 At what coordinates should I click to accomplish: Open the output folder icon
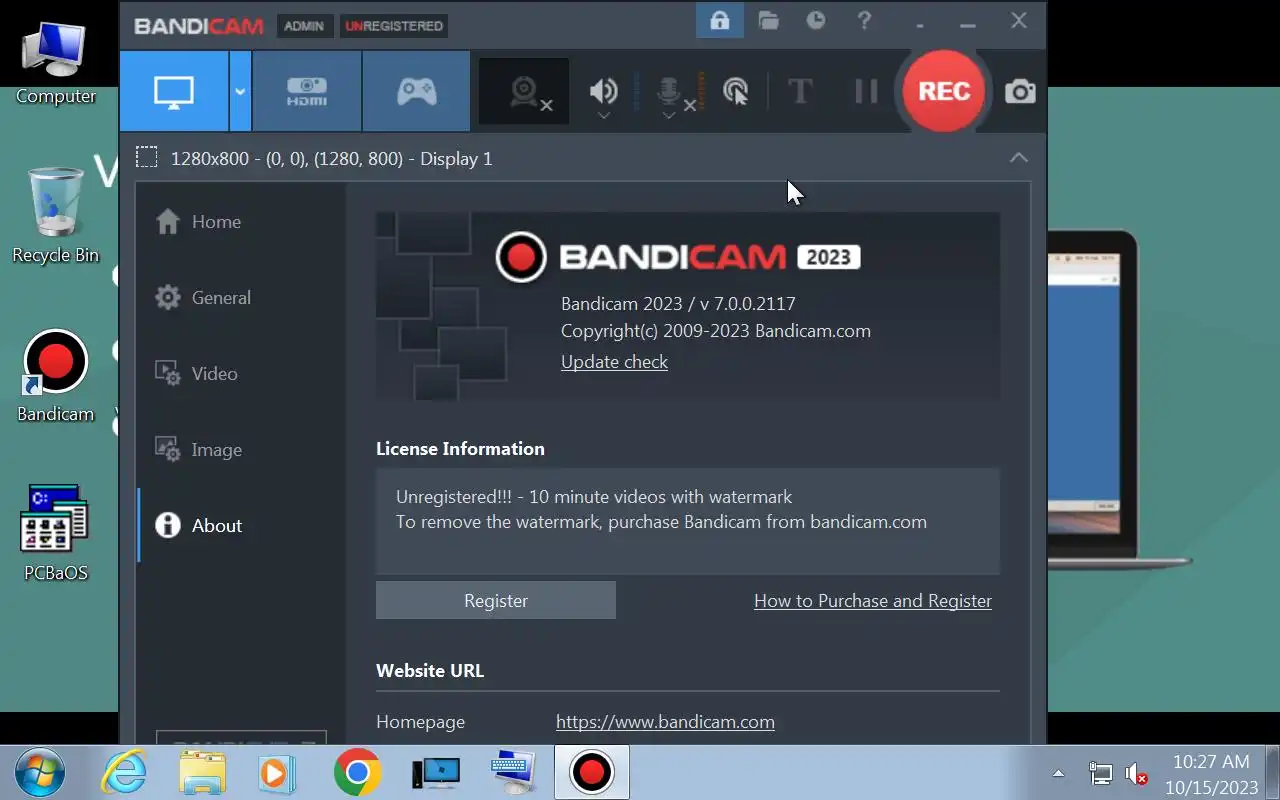(768, 21)
